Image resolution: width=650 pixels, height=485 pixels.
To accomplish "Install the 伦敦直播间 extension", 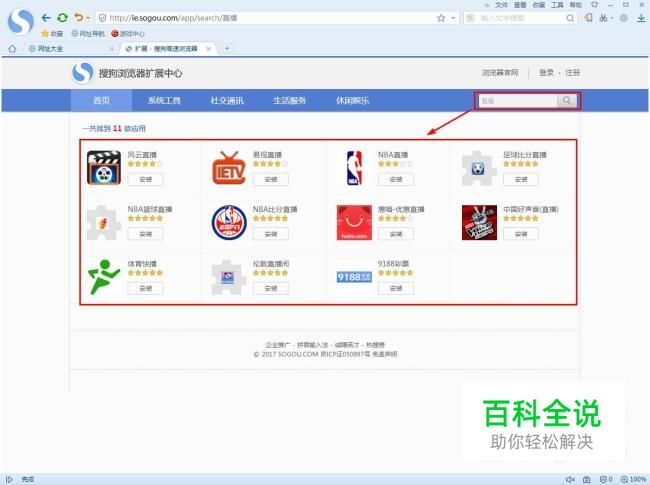I will point(271,289).
